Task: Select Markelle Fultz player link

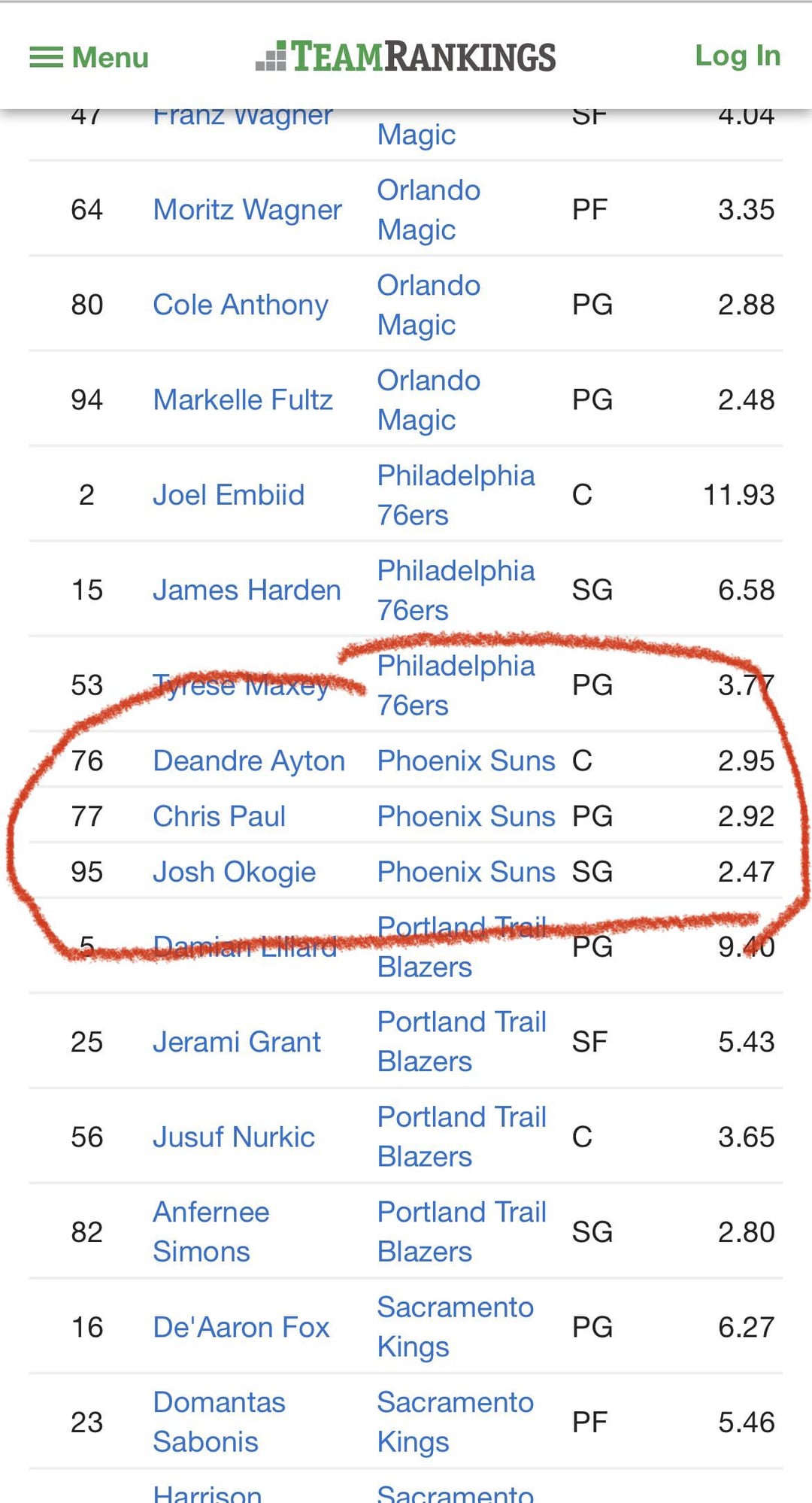Action: point(243,399)
